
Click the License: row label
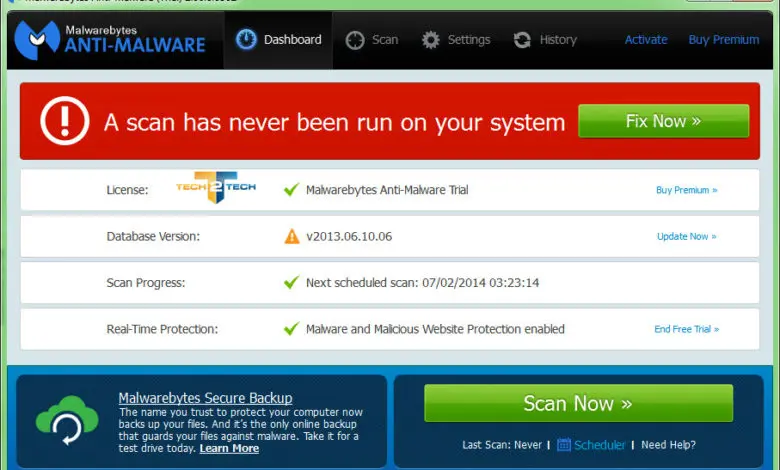(x=127, y=190)
